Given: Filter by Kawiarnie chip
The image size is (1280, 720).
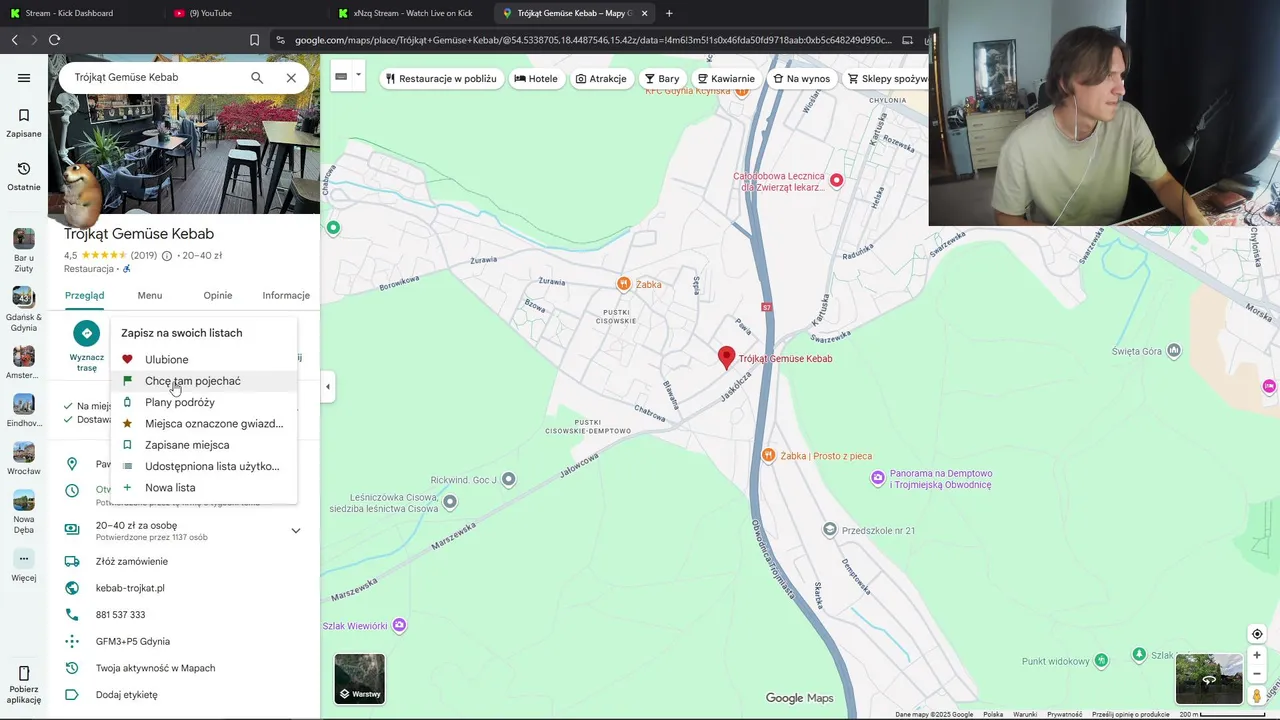Looking at the screenshot, I should pos(726,79).
